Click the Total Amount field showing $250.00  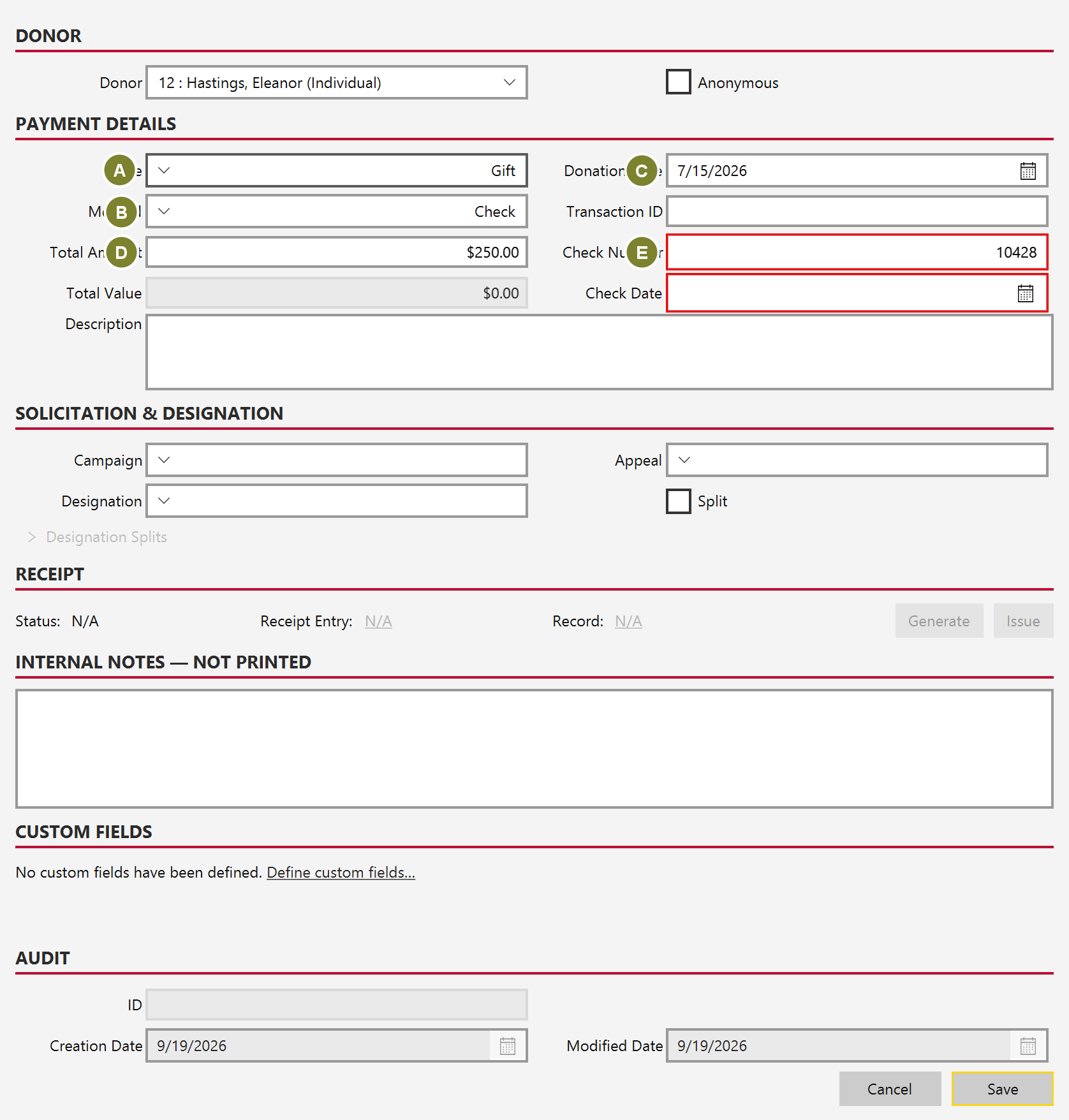point(337,253)
